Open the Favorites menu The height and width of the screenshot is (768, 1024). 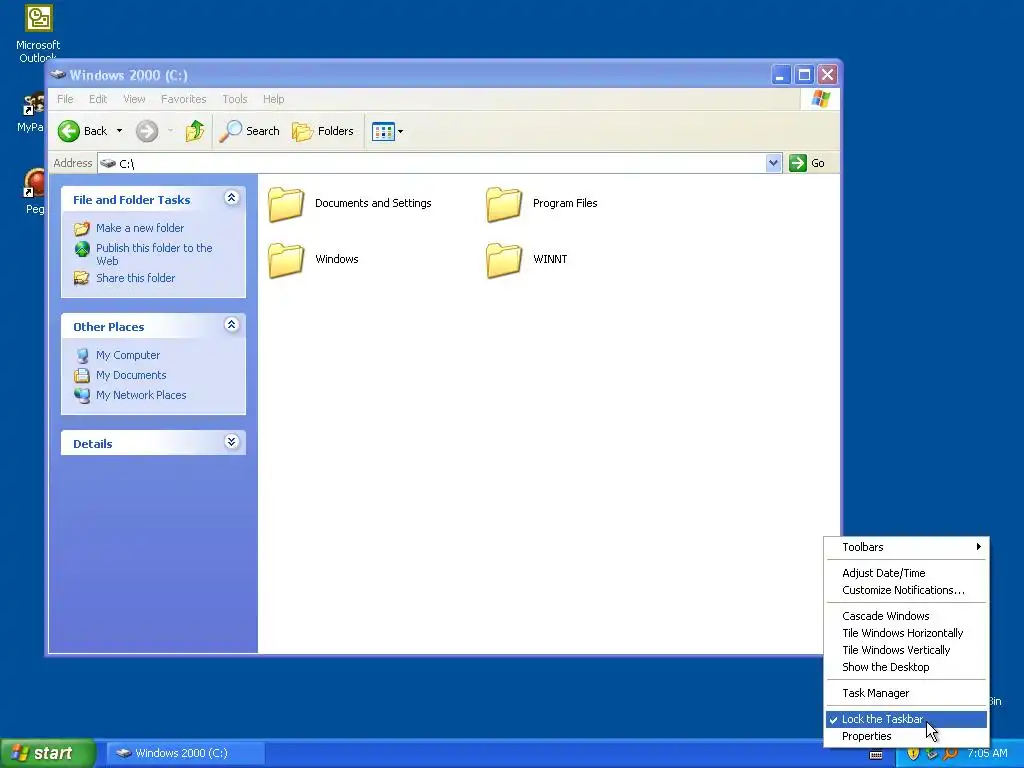(184, 99)
